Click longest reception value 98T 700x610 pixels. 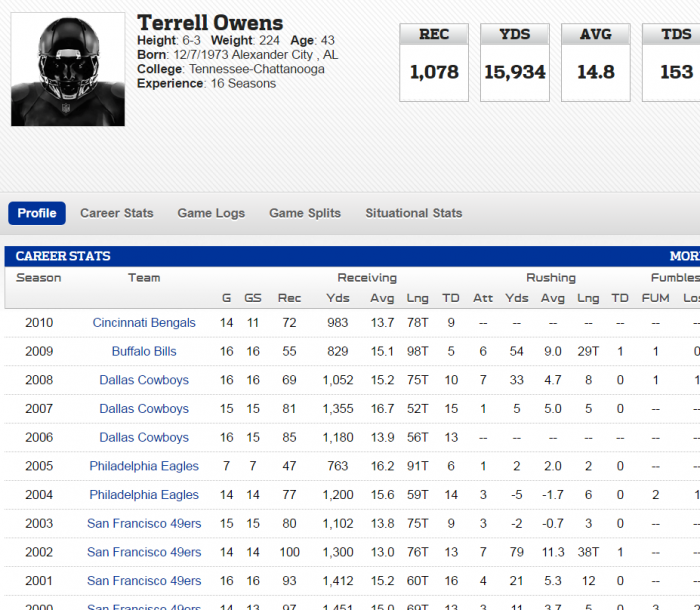click(417, 351)
